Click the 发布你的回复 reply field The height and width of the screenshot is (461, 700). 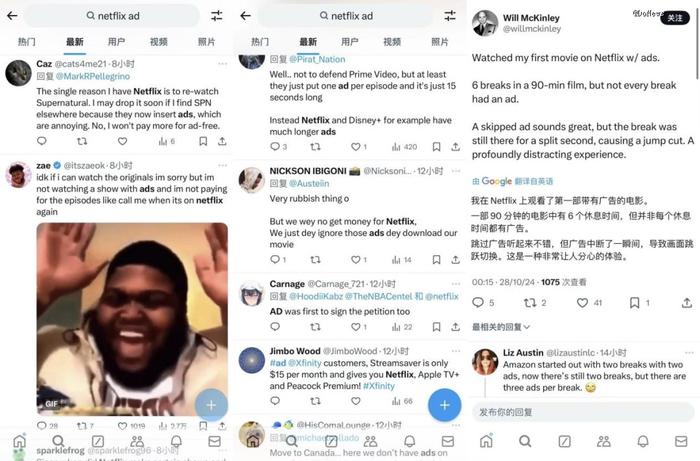pyautogui.click(x=583, y=412)
